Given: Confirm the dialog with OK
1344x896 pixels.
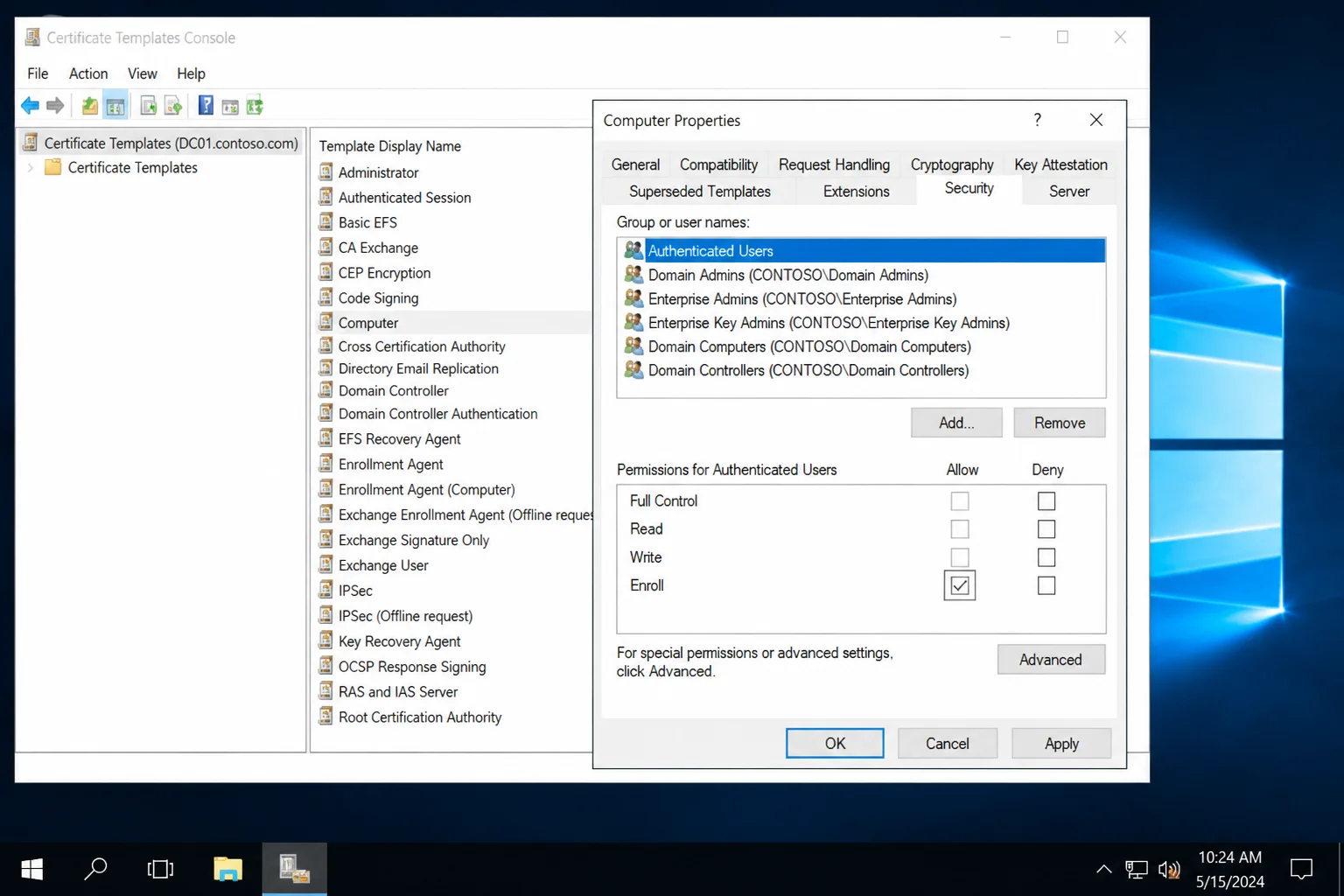Looking at the screenshot, I should [x=835, y=744].
